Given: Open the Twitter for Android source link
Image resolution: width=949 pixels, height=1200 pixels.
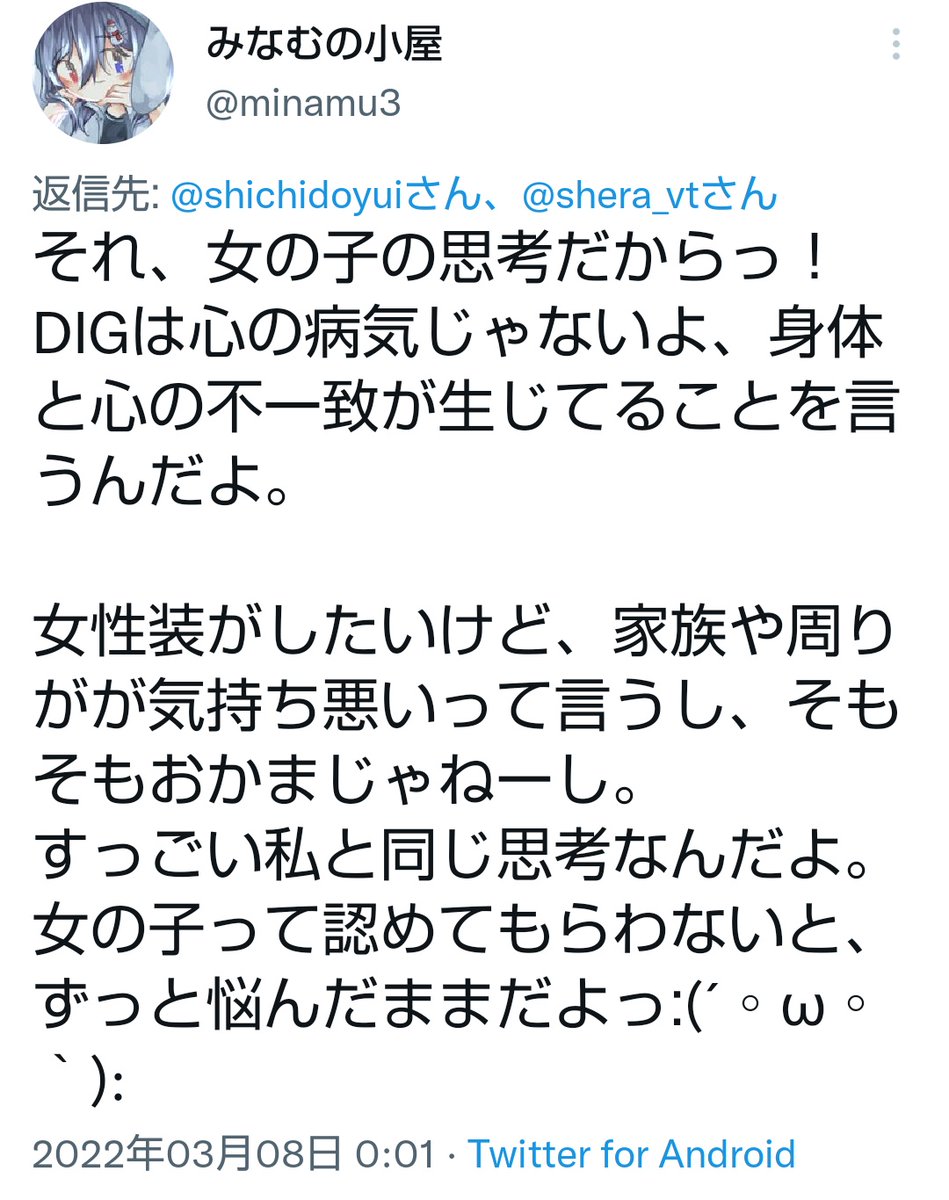Looking at the screenshot, I should (632, 1154).
